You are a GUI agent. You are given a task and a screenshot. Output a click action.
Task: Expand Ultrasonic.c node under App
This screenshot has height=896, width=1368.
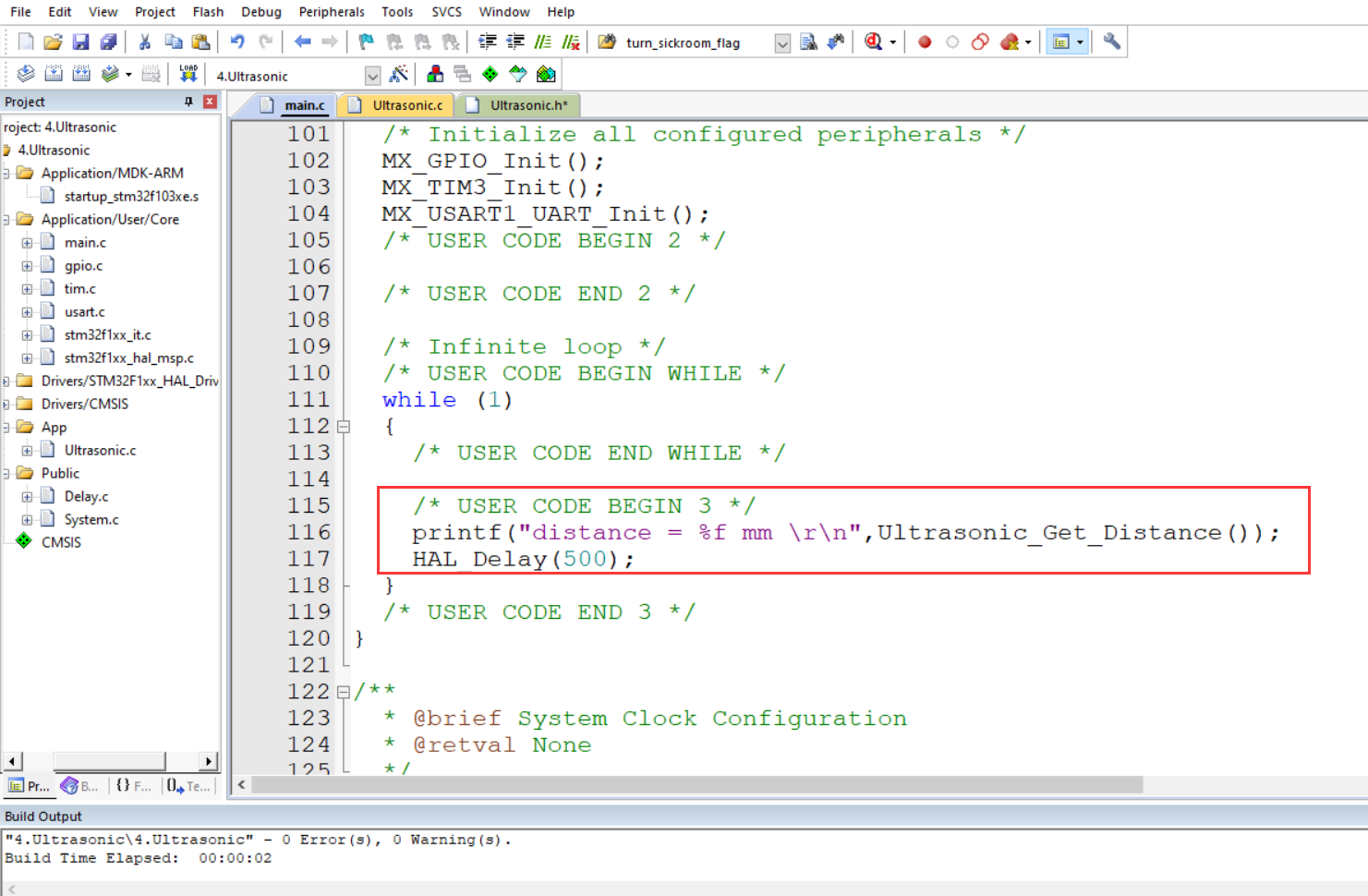[x=27, y=451]
